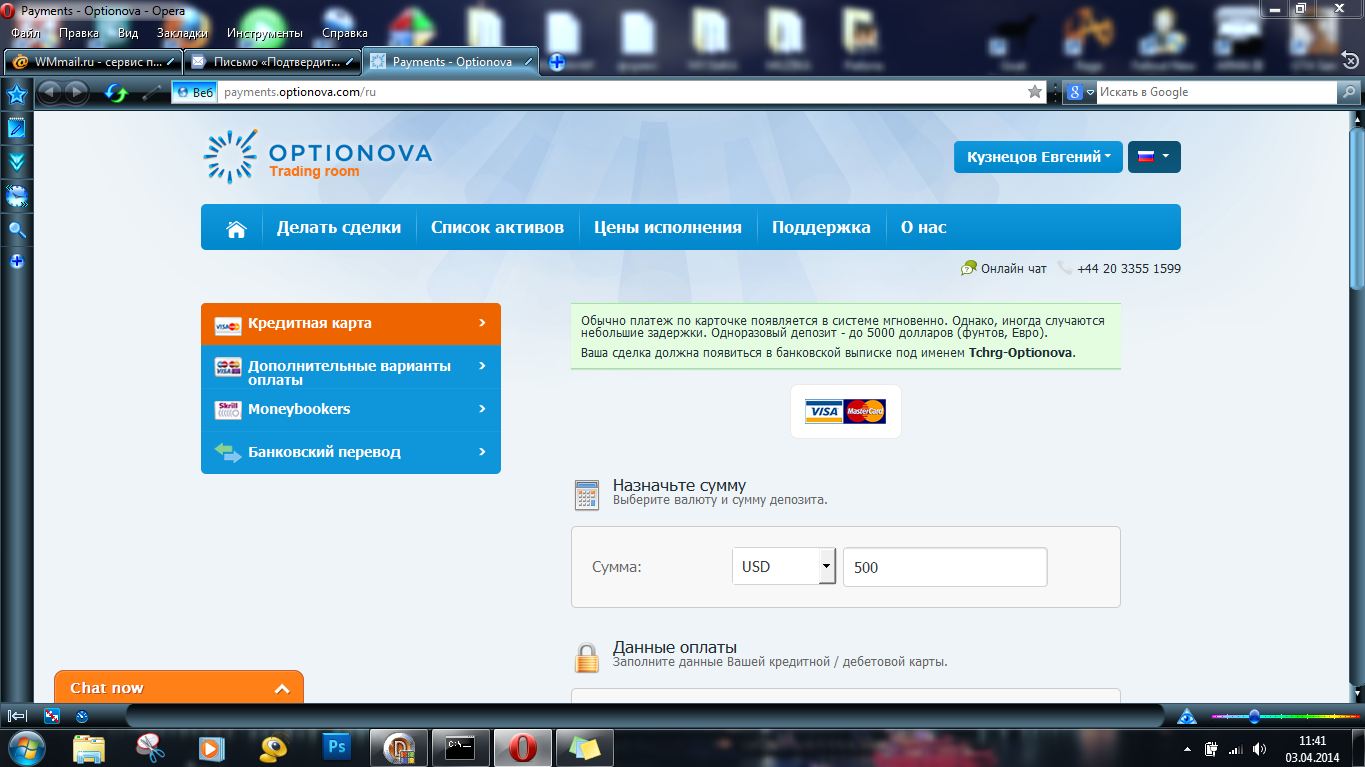1365x767 pixels.
Task: Go back with the browser Back arrow
Action: 49,92
